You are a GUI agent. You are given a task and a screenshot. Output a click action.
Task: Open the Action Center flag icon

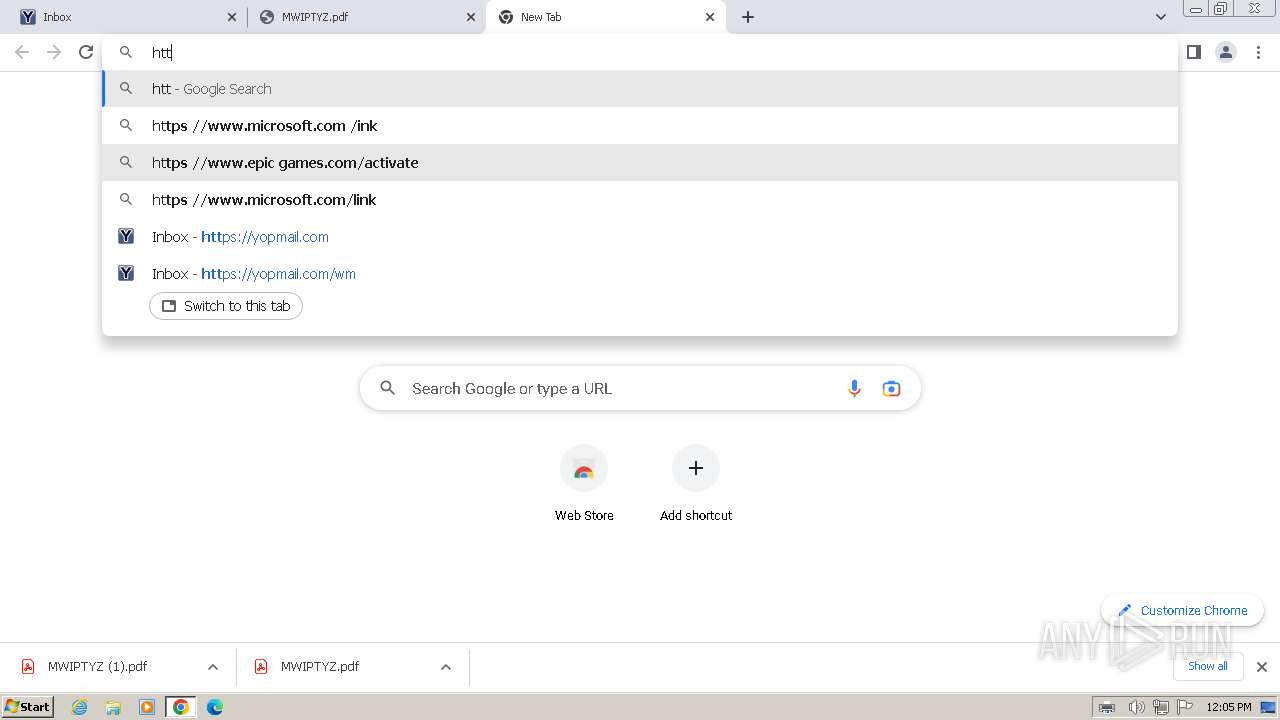pyautogui.click(x=1185, y=707)
